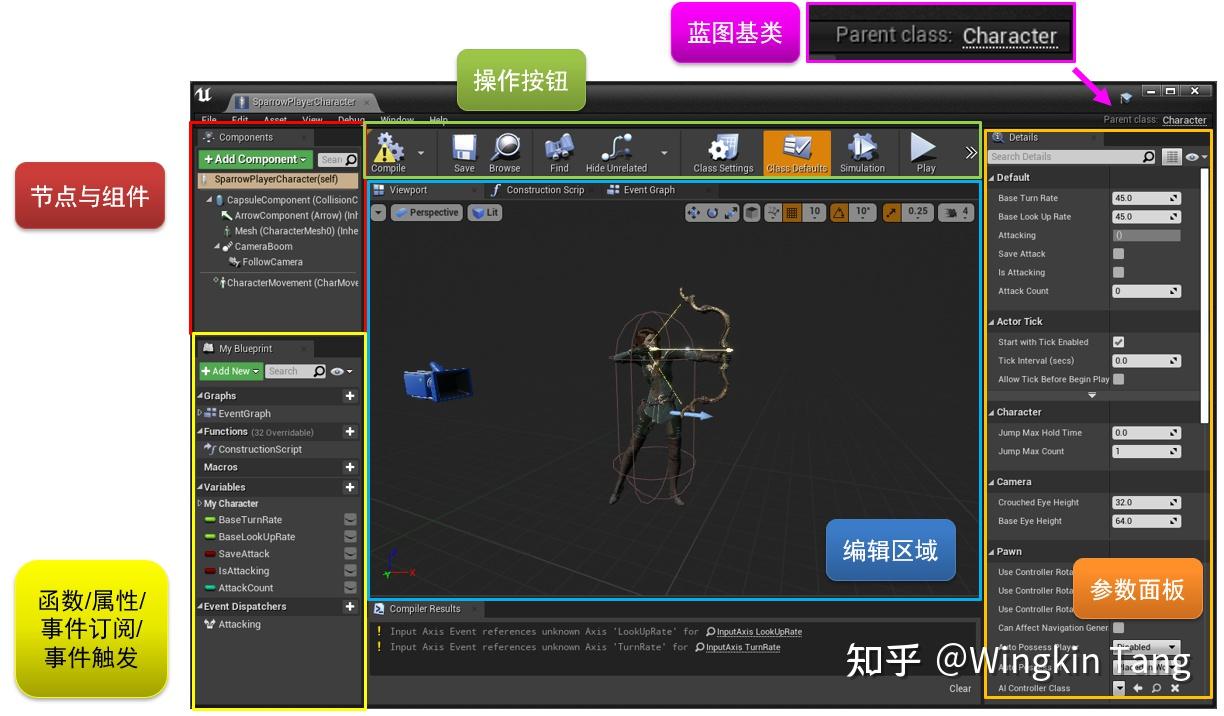Start Simulation from the toolbar
Viewport: 1224px width, 716px height.
[862, 152]
